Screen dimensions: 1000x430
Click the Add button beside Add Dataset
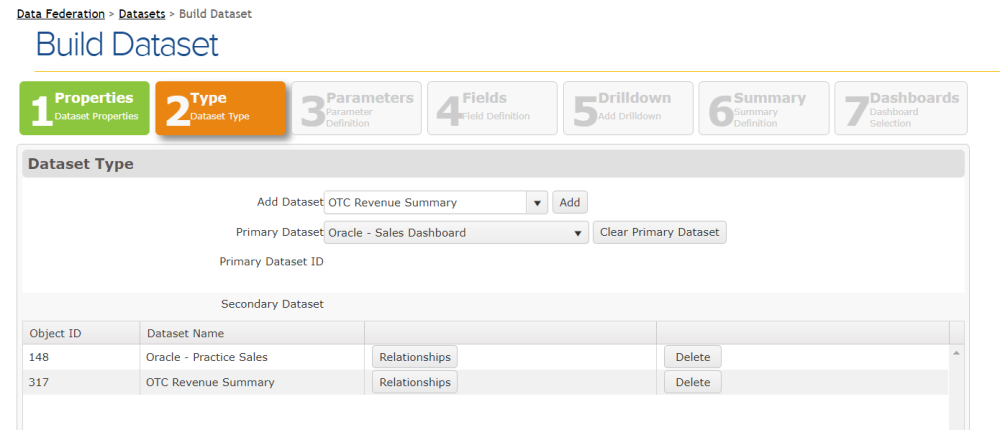click(570, 202)
